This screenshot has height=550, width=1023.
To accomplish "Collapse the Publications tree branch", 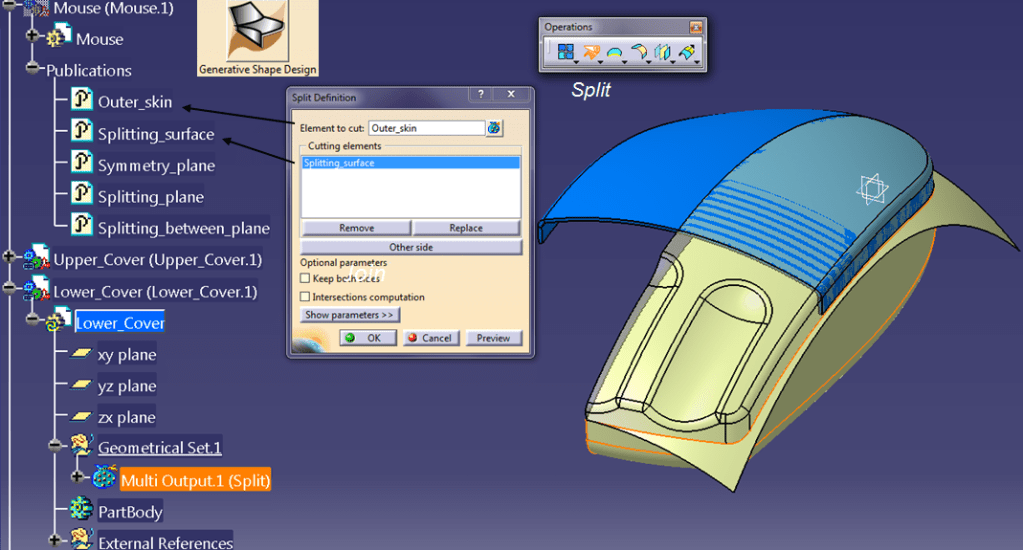I will click(x=34, y=69).
